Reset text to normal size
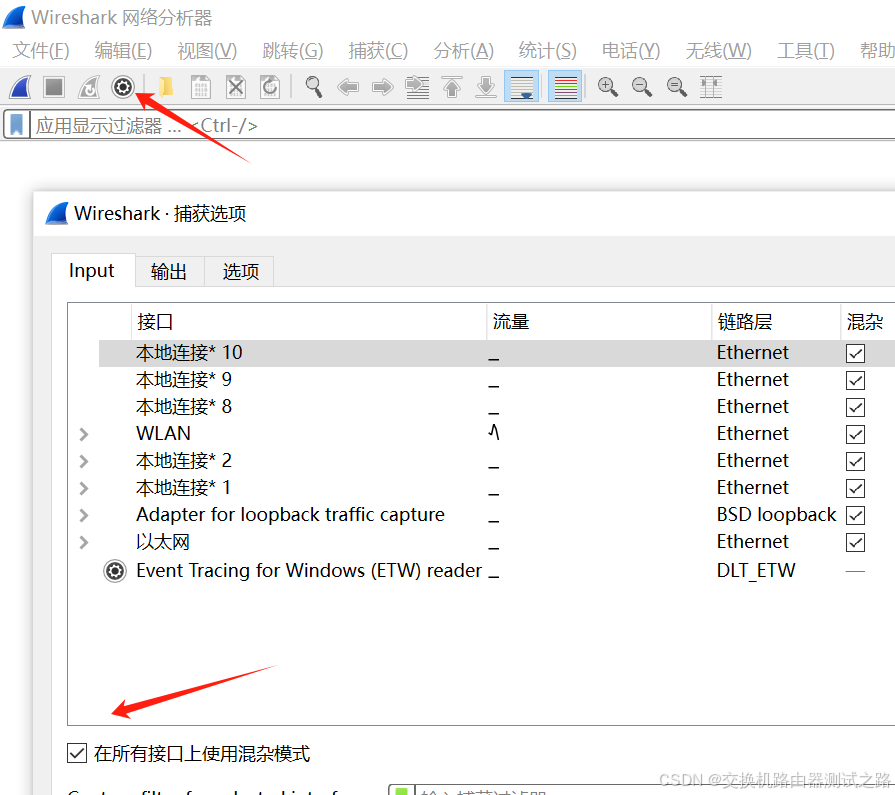 [676, 87]
